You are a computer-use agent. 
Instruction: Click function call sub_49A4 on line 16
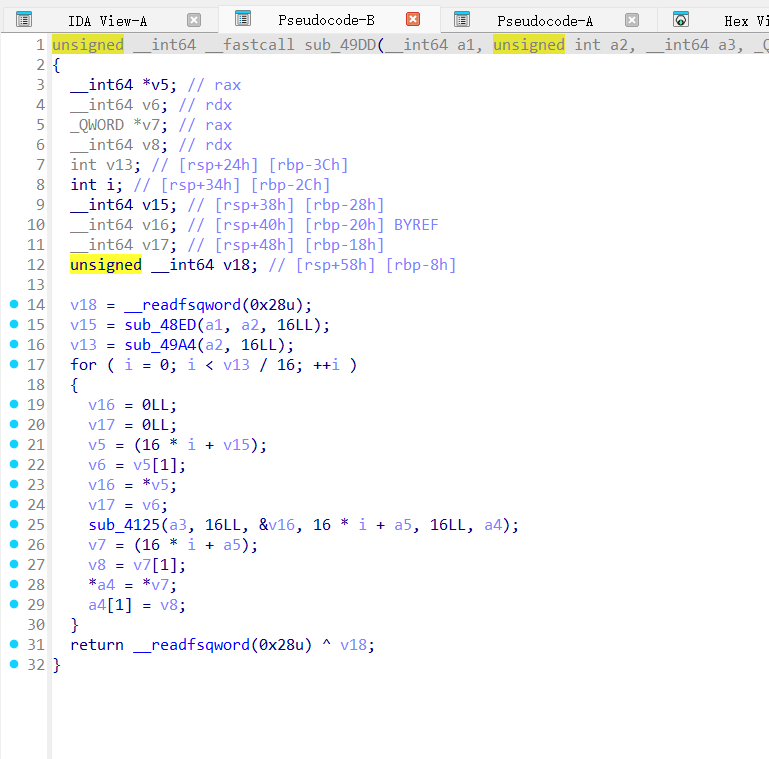[x=160, y=345]
